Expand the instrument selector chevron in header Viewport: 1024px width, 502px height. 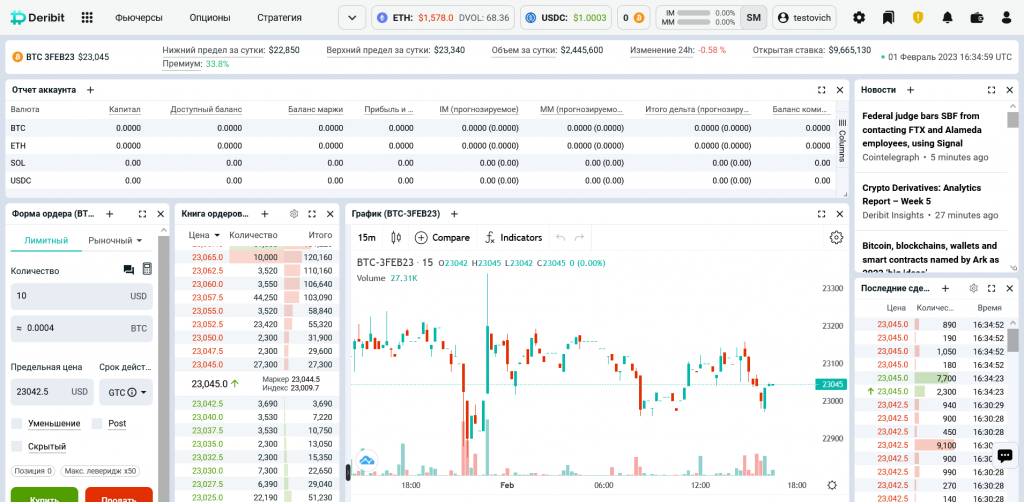point(352,17)
